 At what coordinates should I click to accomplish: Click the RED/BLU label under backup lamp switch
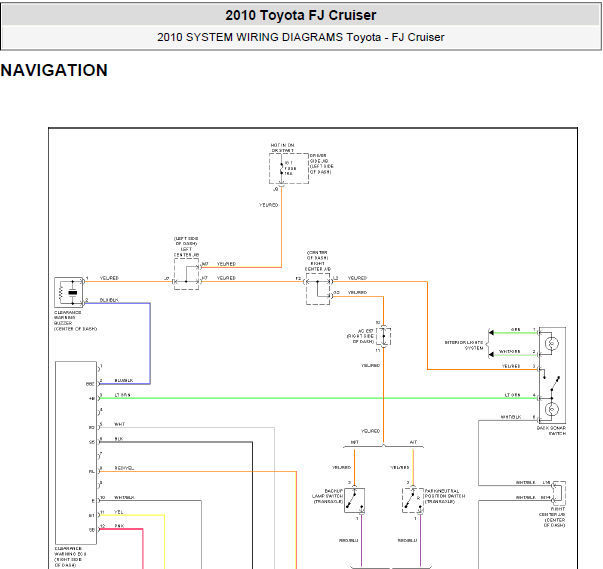pyautogui.click(x=348, y=540)
